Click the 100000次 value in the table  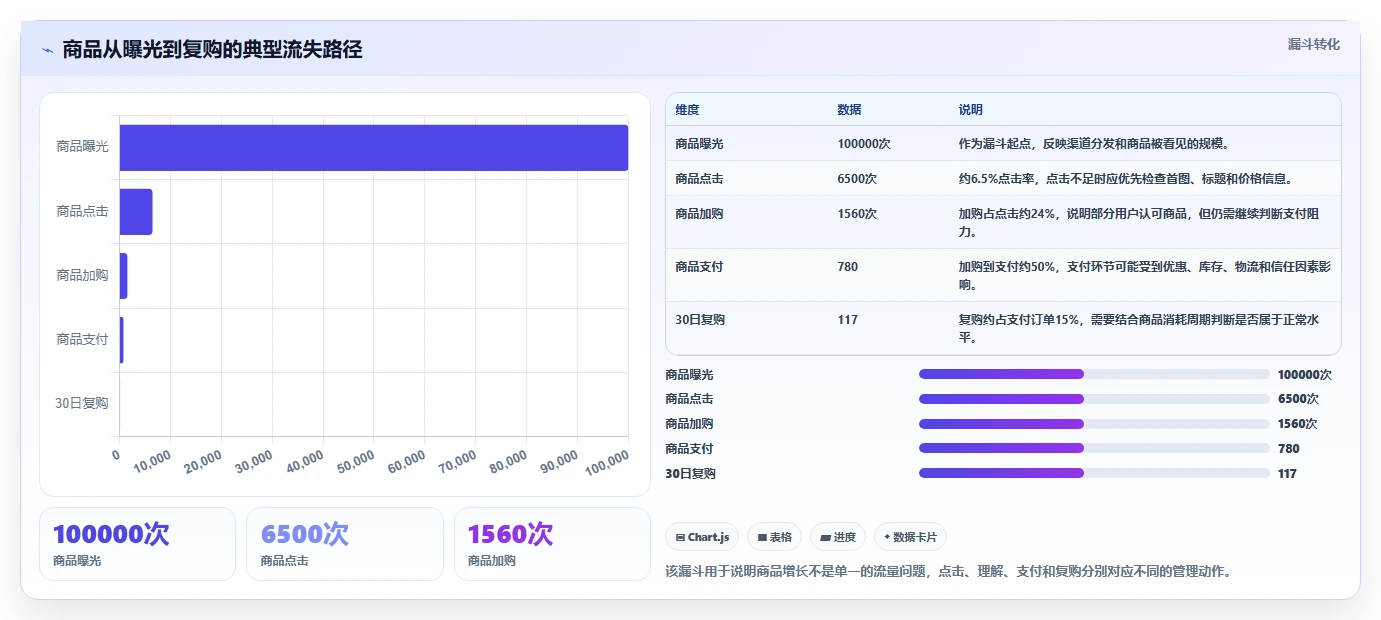click(864, 144)
